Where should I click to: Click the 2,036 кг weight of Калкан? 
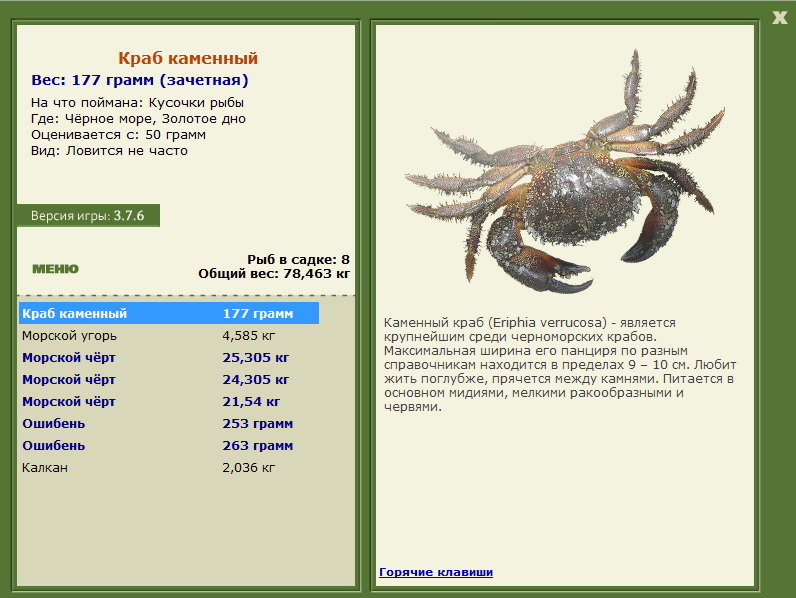coord(249,468)
